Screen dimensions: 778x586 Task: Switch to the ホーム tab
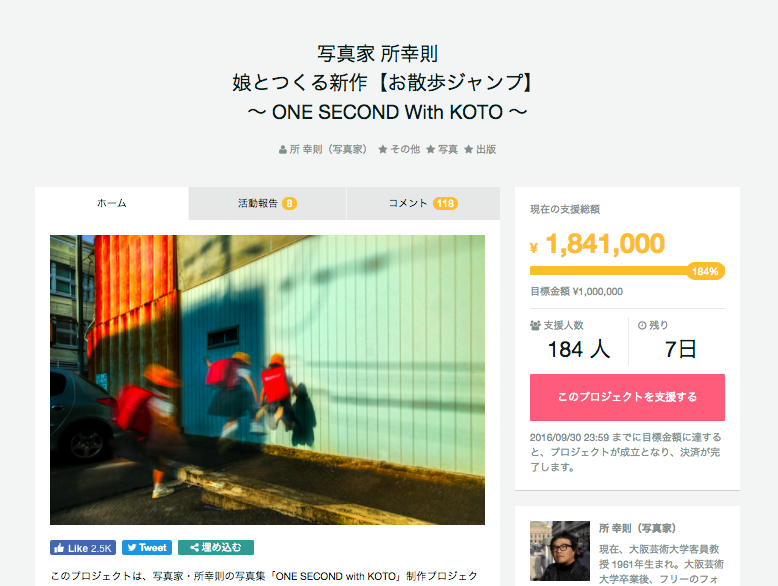112,203
